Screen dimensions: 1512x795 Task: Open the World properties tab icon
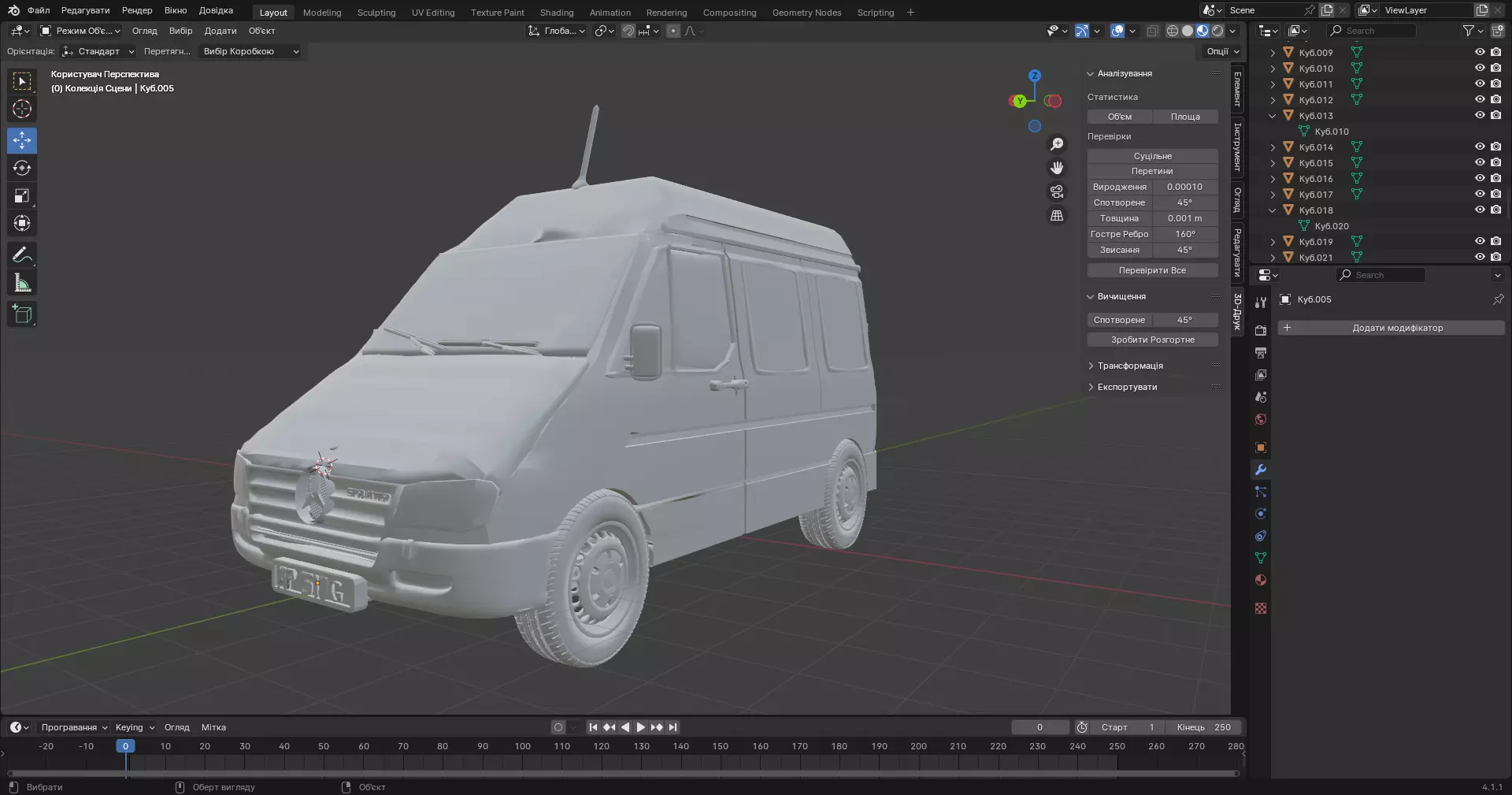(x=1261, y=419)
